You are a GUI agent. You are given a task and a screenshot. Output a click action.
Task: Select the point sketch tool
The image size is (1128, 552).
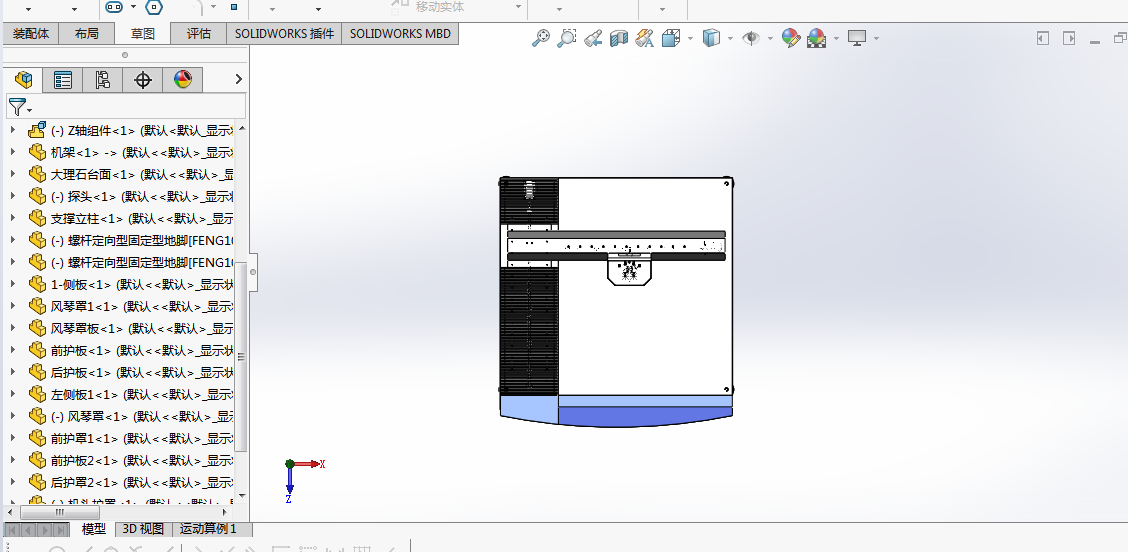point(234,7)
